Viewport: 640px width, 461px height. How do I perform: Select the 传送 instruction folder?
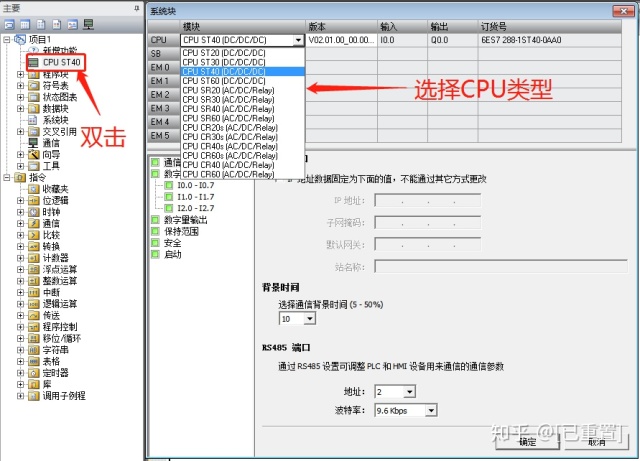[51, 315]
